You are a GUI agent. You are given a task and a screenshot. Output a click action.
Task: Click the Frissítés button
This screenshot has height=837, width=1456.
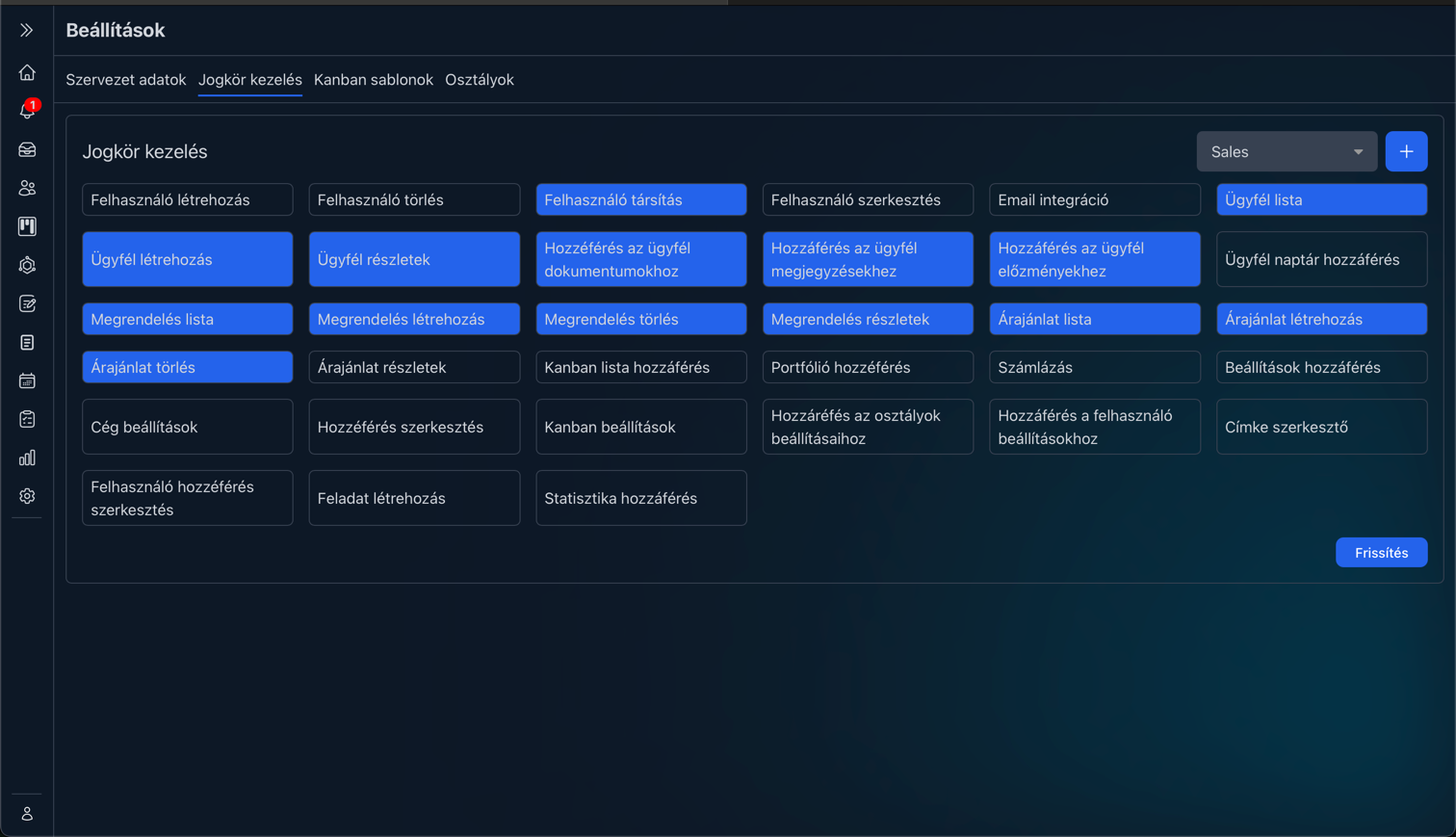[x=1381, y=553]
